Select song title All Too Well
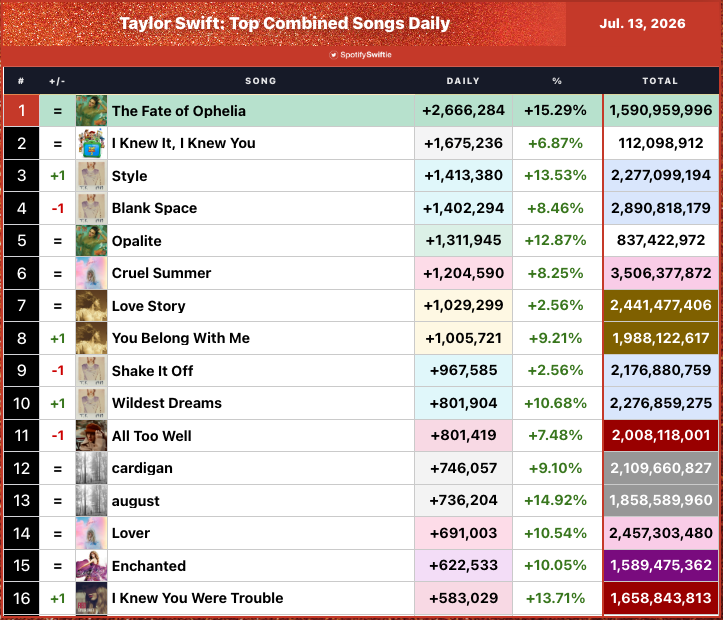This screenshot has height=620, width=723. [x=151, y=436]
